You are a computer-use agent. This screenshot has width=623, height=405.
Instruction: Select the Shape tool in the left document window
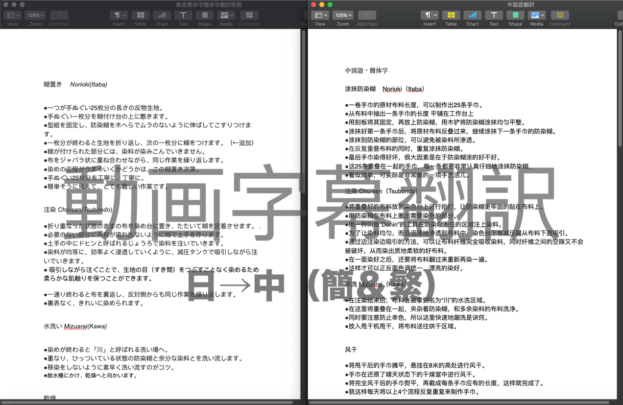(207, 17)
